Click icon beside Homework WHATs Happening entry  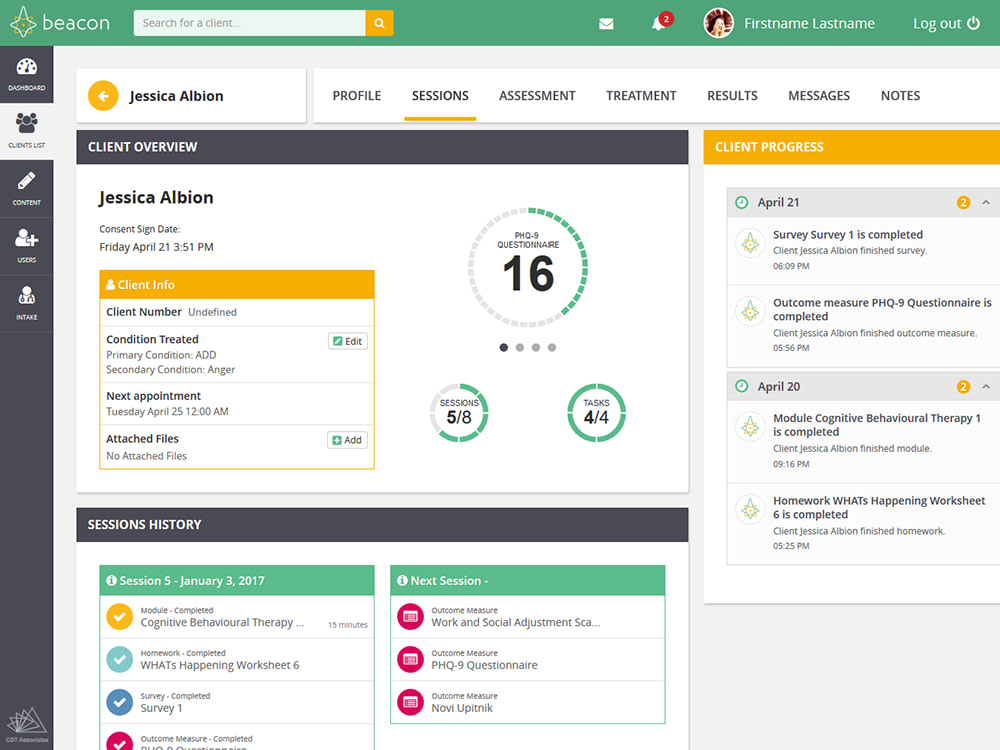pos(750,509)
